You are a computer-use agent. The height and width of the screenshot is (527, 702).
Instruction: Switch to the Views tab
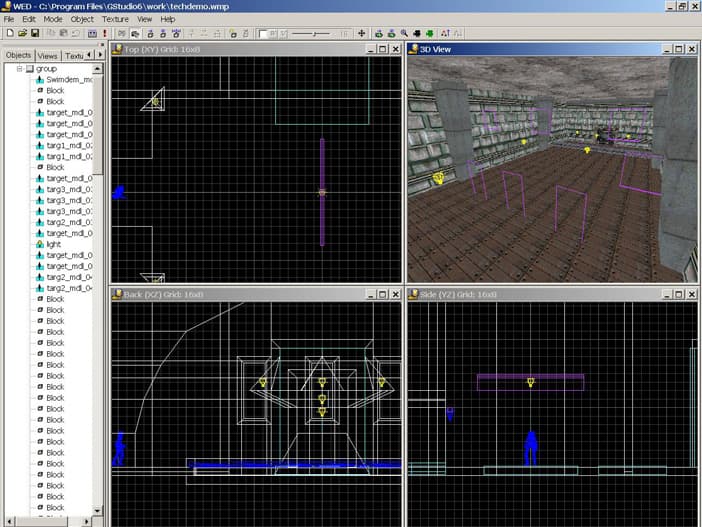coord(47,56)
